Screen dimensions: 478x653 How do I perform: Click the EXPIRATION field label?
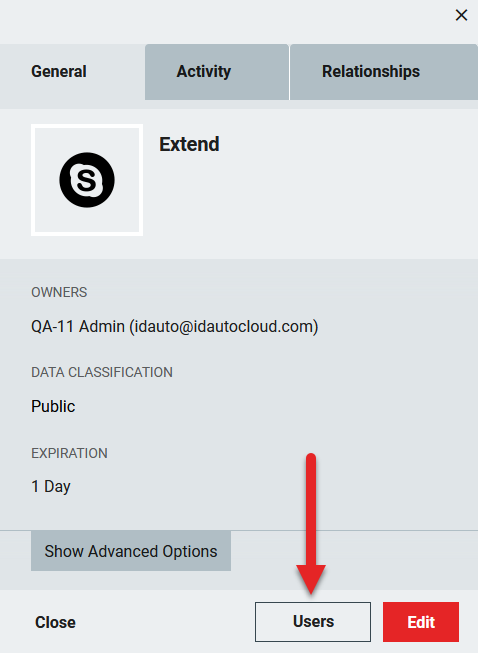[x=70, y=453]
